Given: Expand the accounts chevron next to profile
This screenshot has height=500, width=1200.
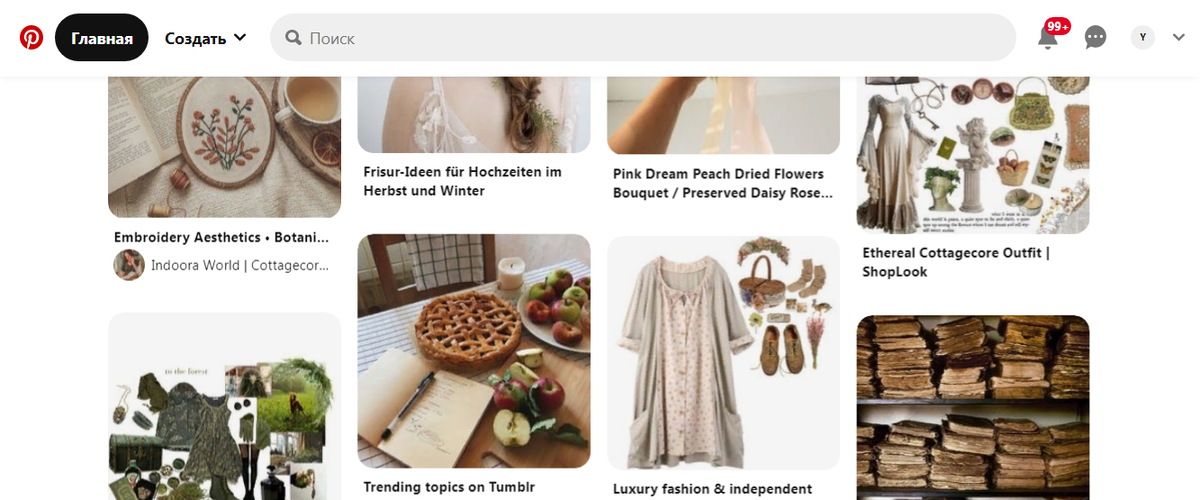Looking at the screenshot, I should tap(1178, 38).
